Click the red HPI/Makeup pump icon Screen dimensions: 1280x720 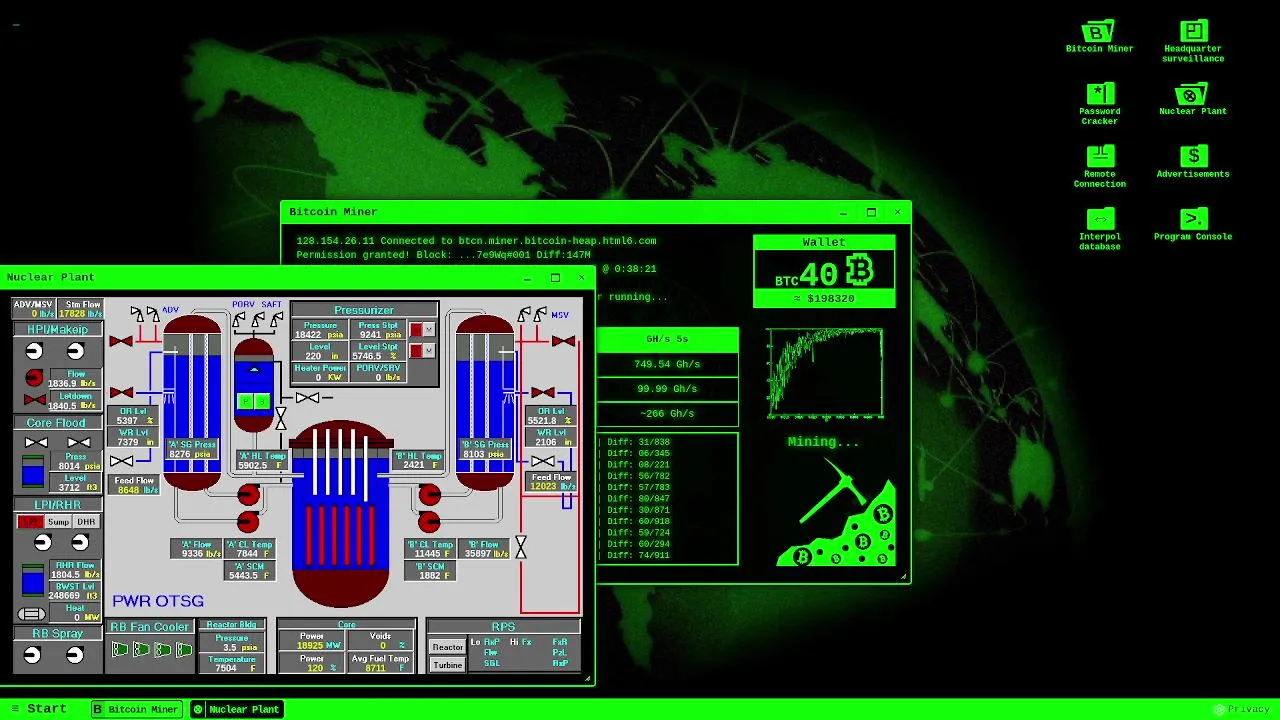(x=34, y=377)
